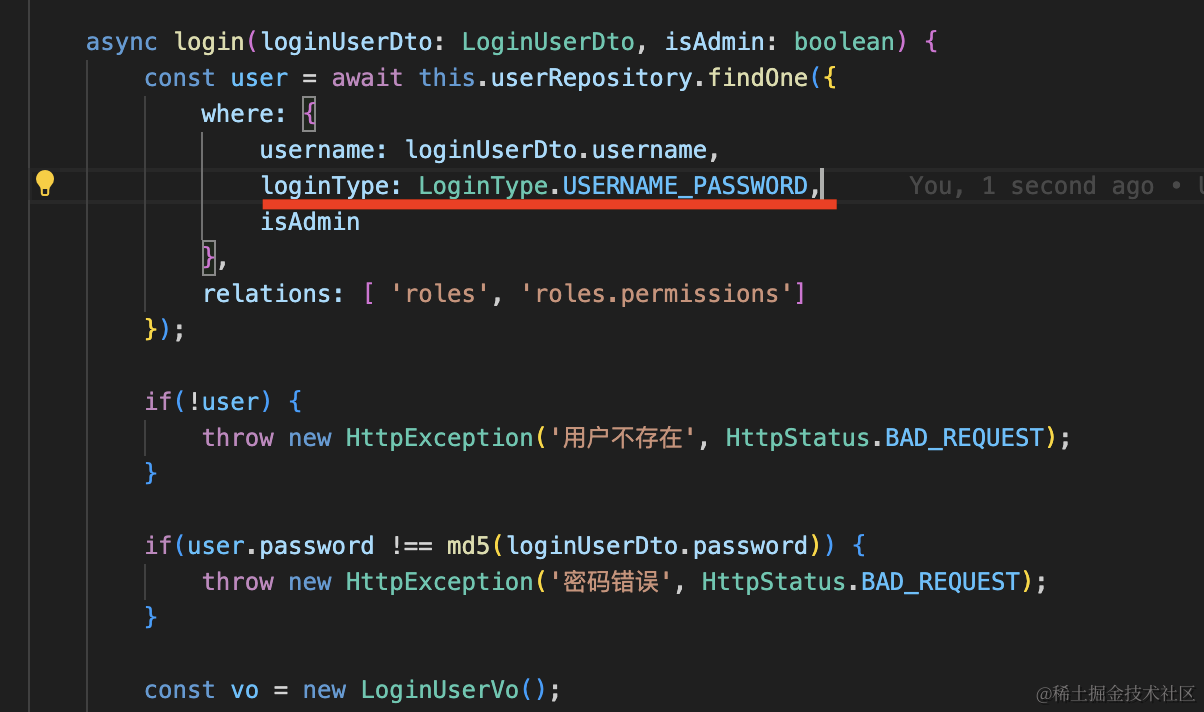
Task: Click the LoginUserDto type in the function signature
Action: tap(548, 42)
